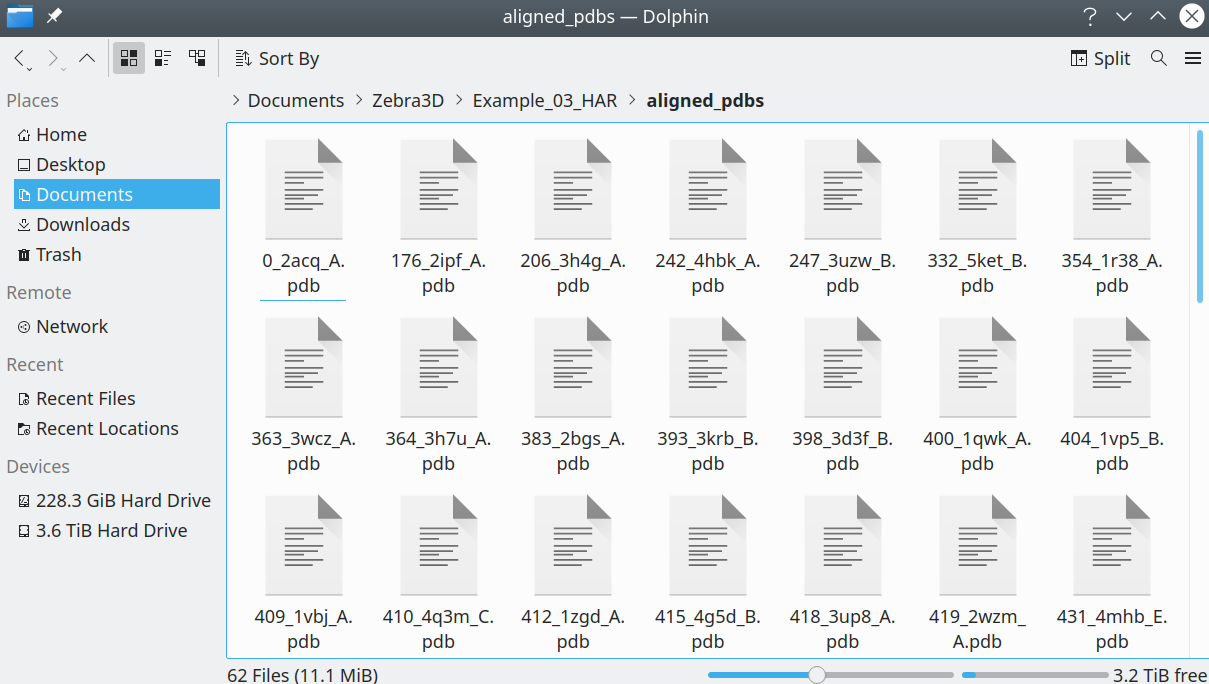
Task: Open the Sort By menu
Action: pyautogui.click(x=277, y=58)
